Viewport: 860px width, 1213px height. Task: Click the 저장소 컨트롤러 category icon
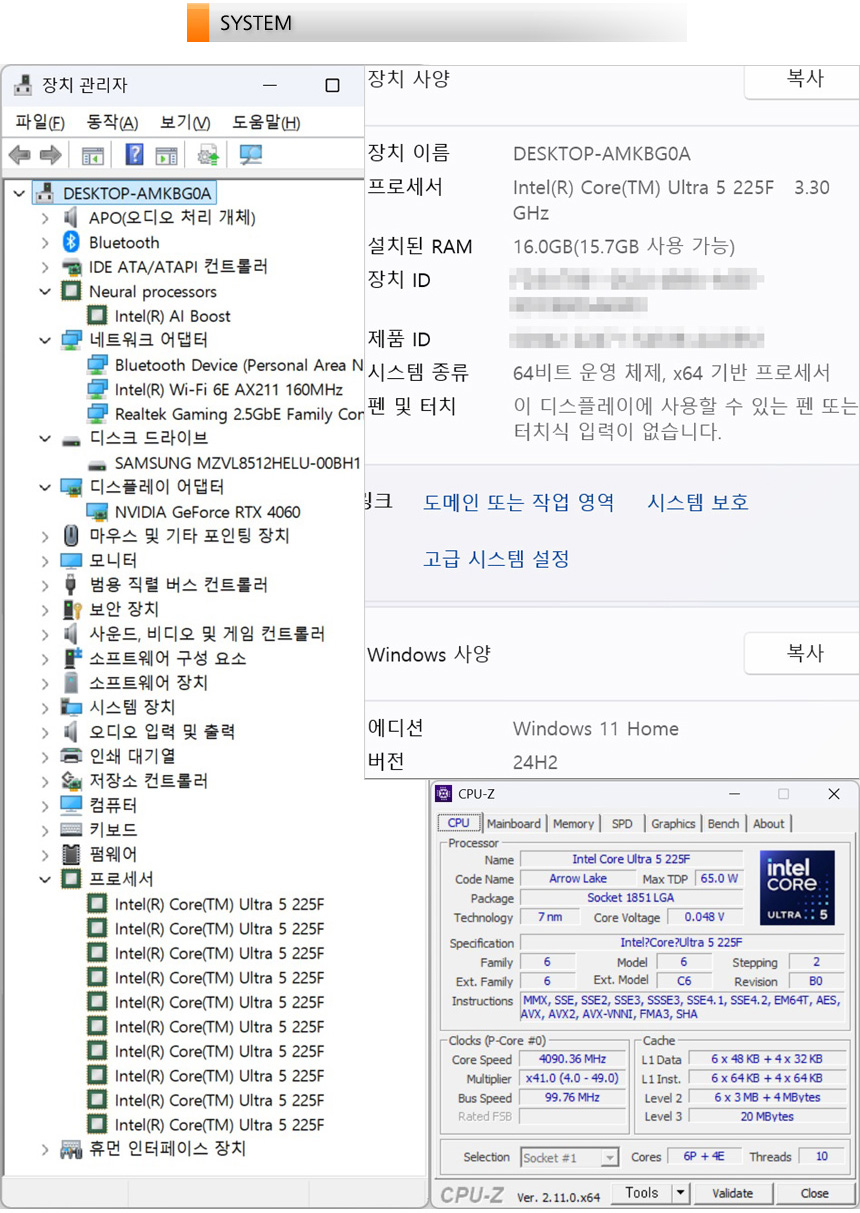click(71, 781)
